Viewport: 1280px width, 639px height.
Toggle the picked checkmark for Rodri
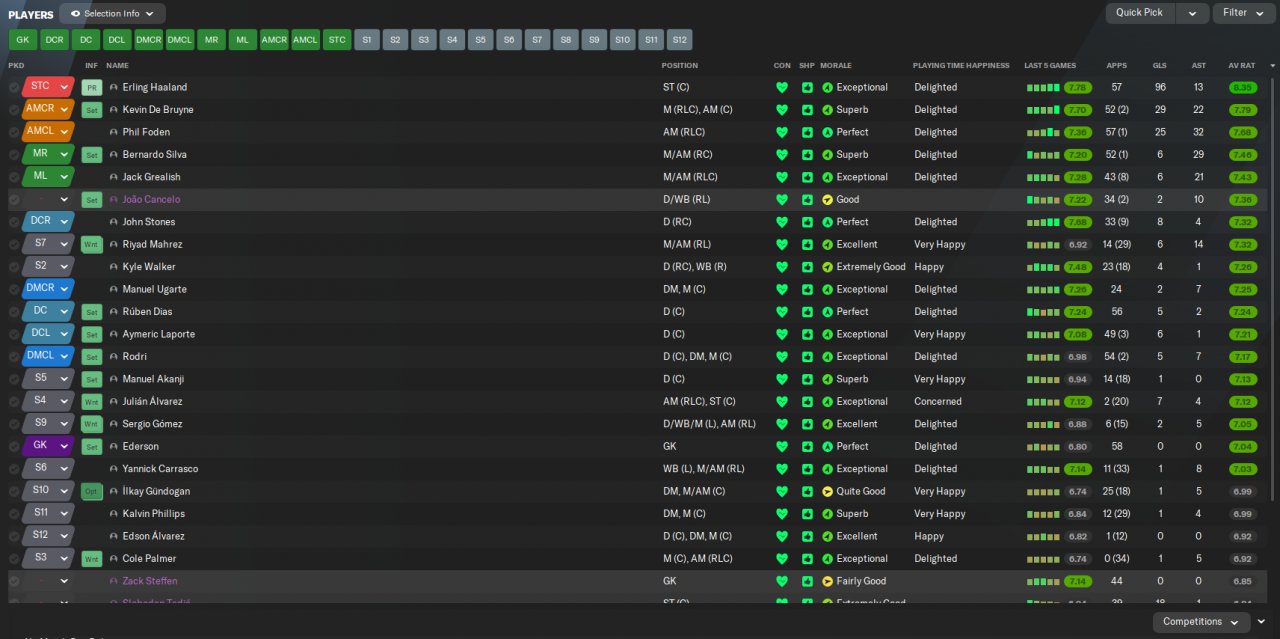[14, 357]
